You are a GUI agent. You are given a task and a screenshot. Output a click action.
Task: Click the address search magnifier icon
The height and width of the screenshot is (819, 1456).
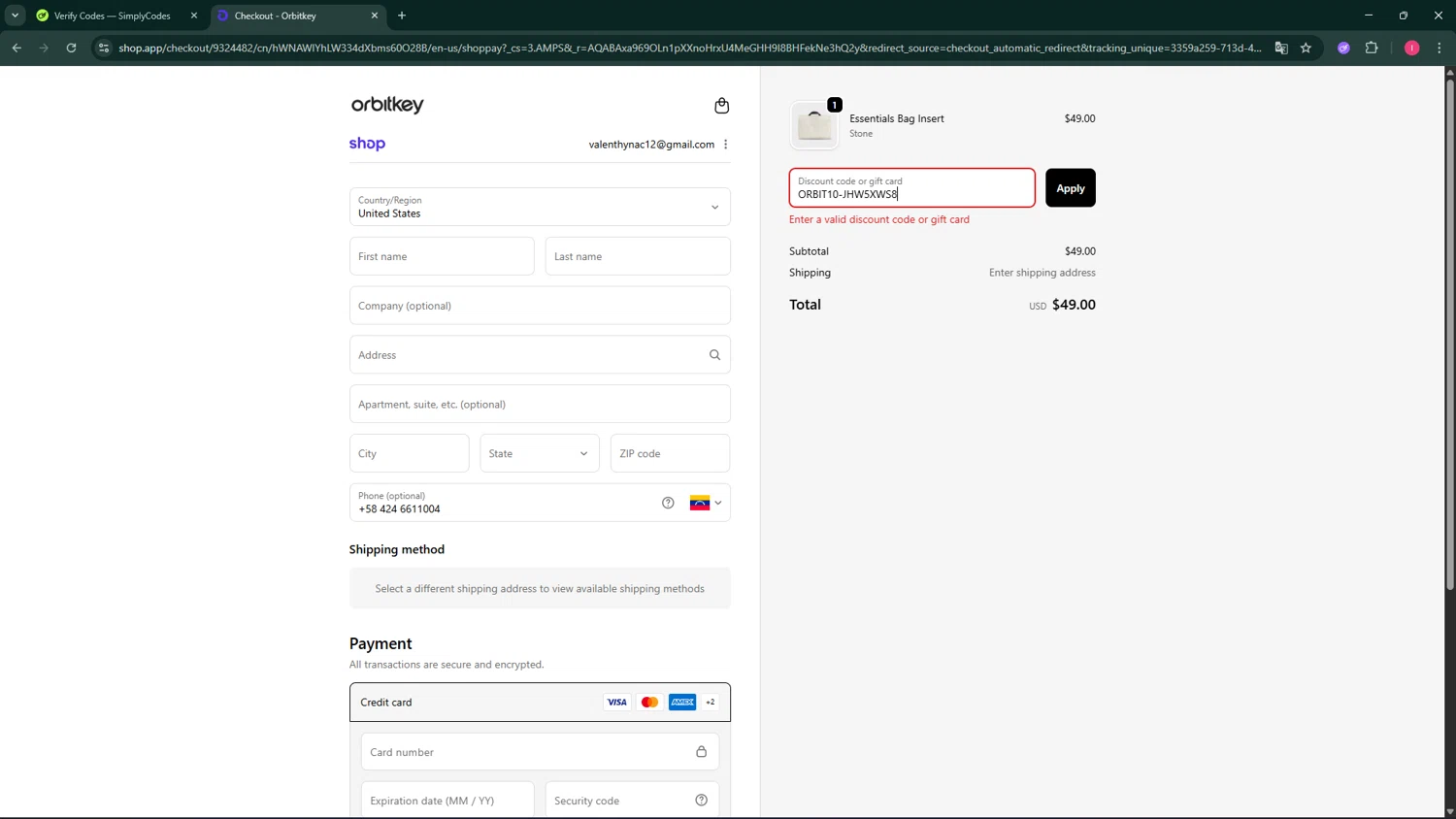(714, 355)
